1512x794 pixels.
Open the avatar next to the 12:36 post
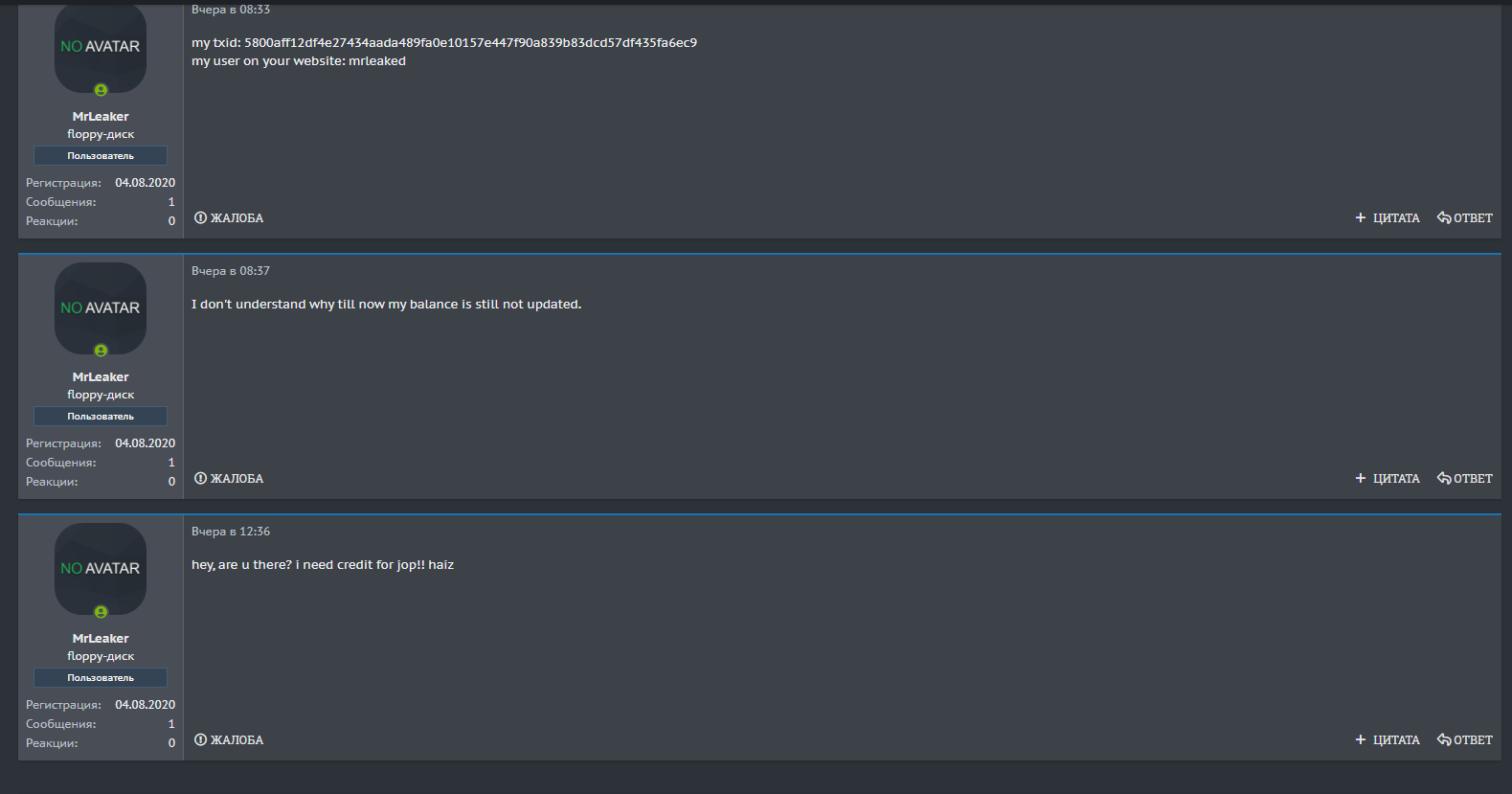[x=101, y=568]
